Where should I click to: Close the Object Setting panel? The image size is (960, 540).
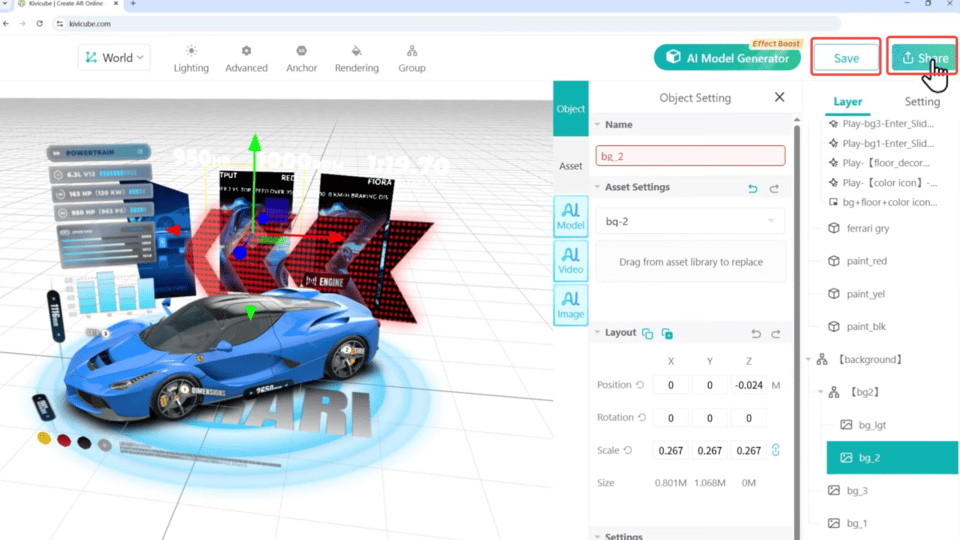779,97
